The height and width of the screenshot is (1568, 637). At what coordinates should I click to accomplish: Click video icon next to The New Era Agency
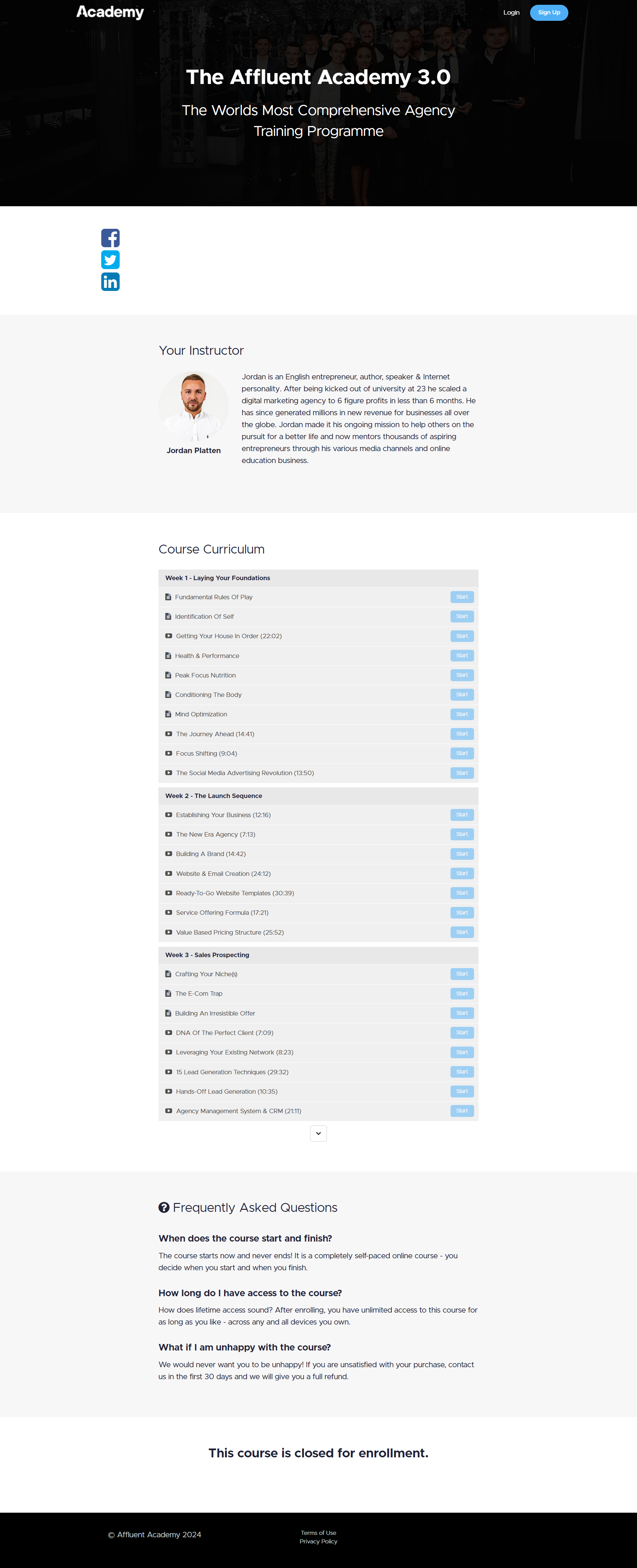click(169, 835)
